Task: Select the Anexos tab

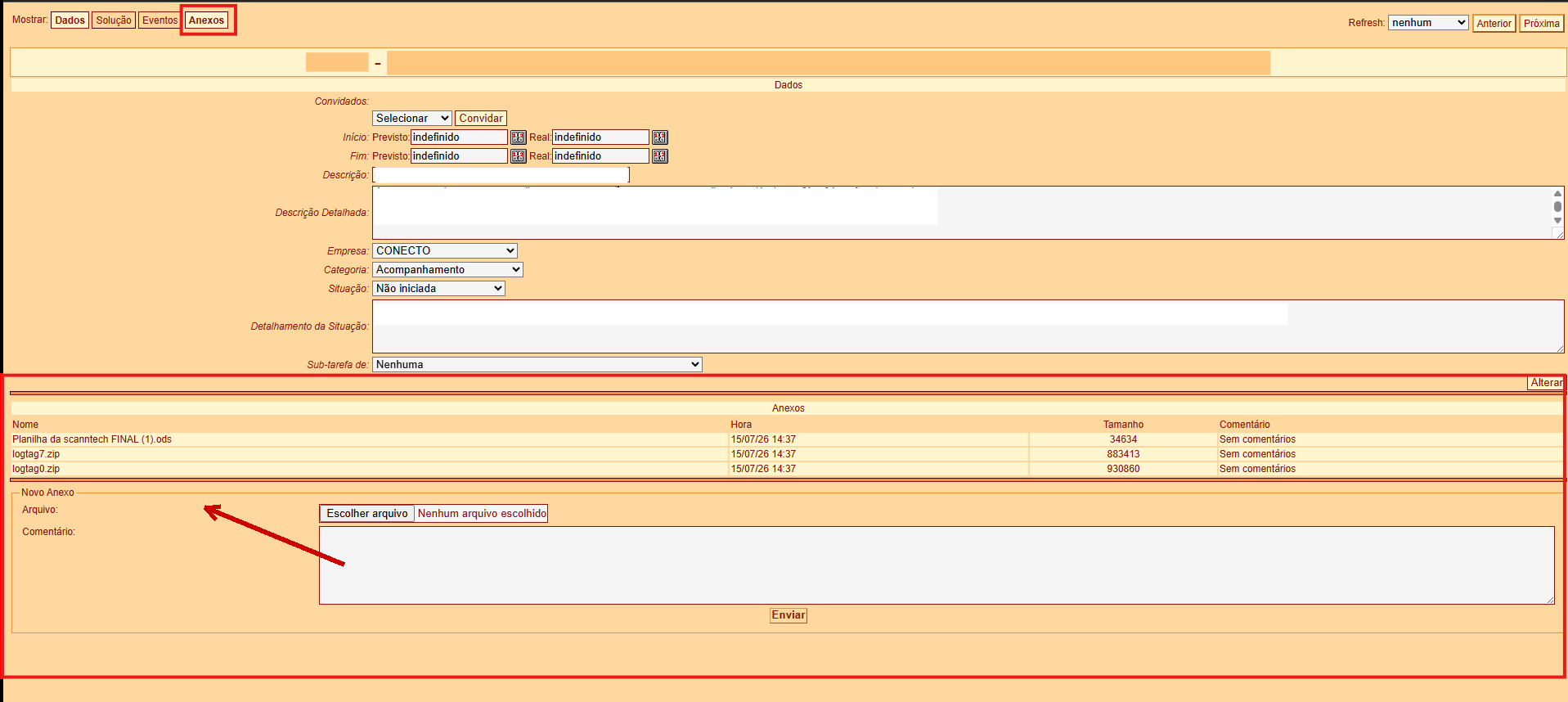Action: pyautogui.click(x=206, y=20)
